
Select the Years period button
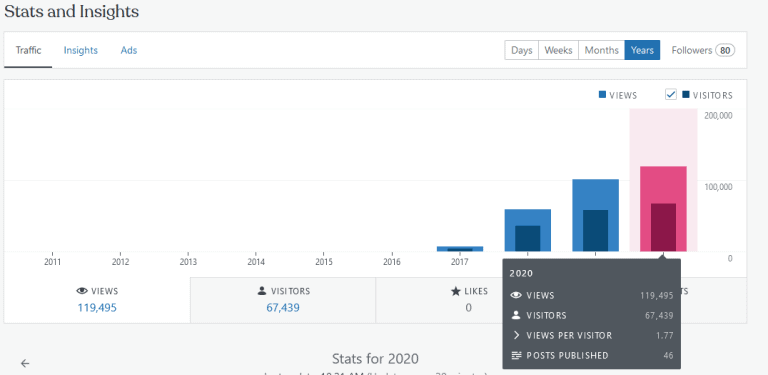click(x=642, y=50)
